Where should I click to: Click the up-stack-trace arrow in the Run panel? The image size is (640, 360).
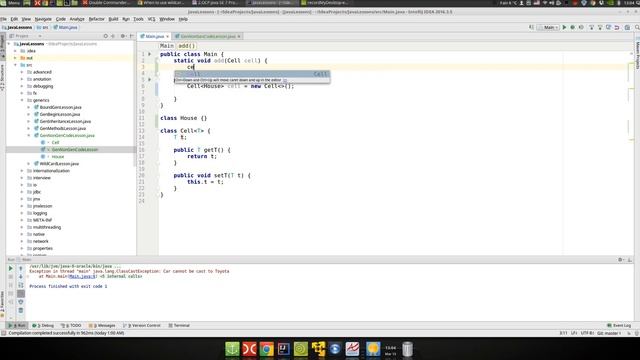pos(21,268)
